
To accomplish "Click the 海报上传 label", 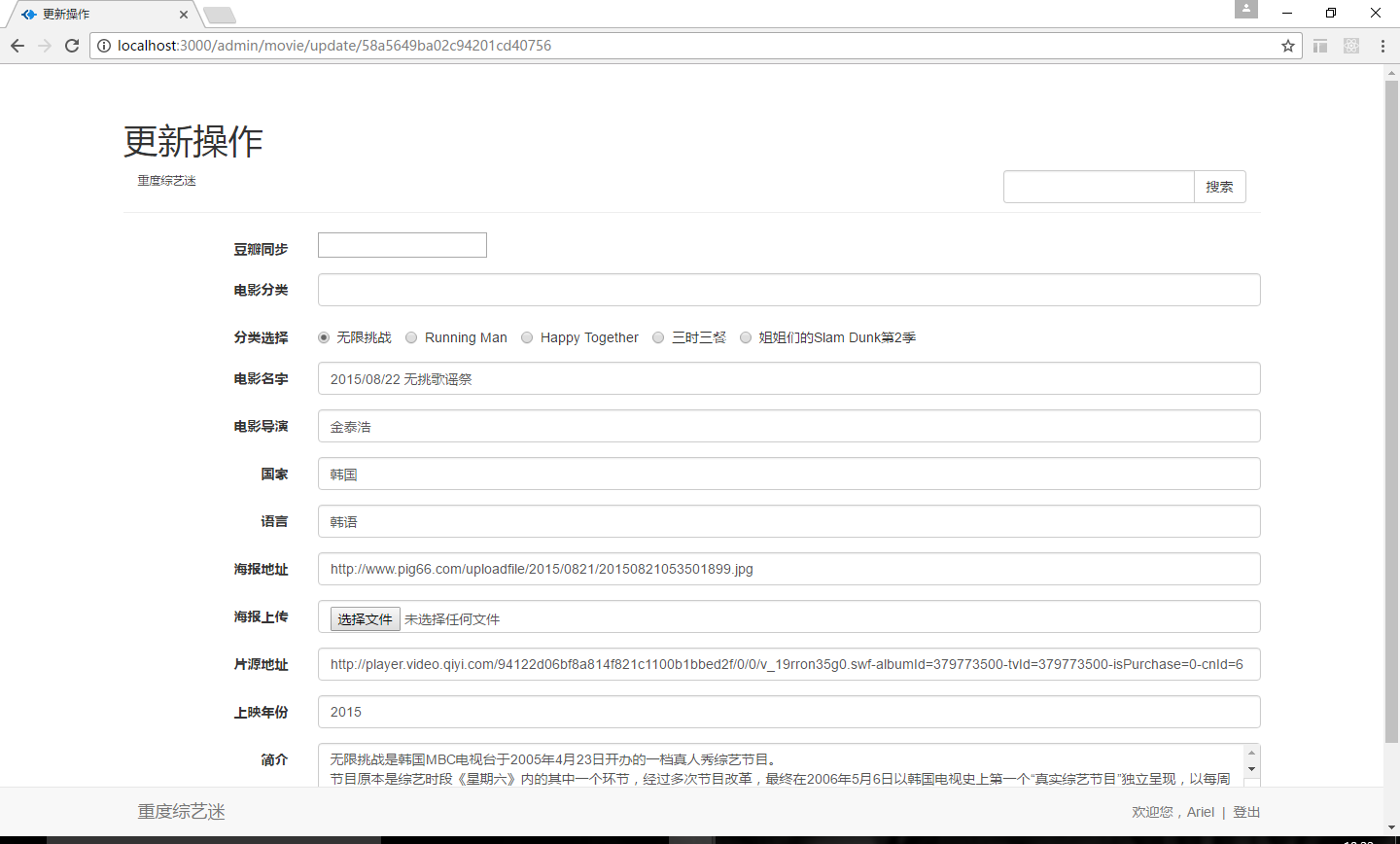I will (x=261, y=616).
